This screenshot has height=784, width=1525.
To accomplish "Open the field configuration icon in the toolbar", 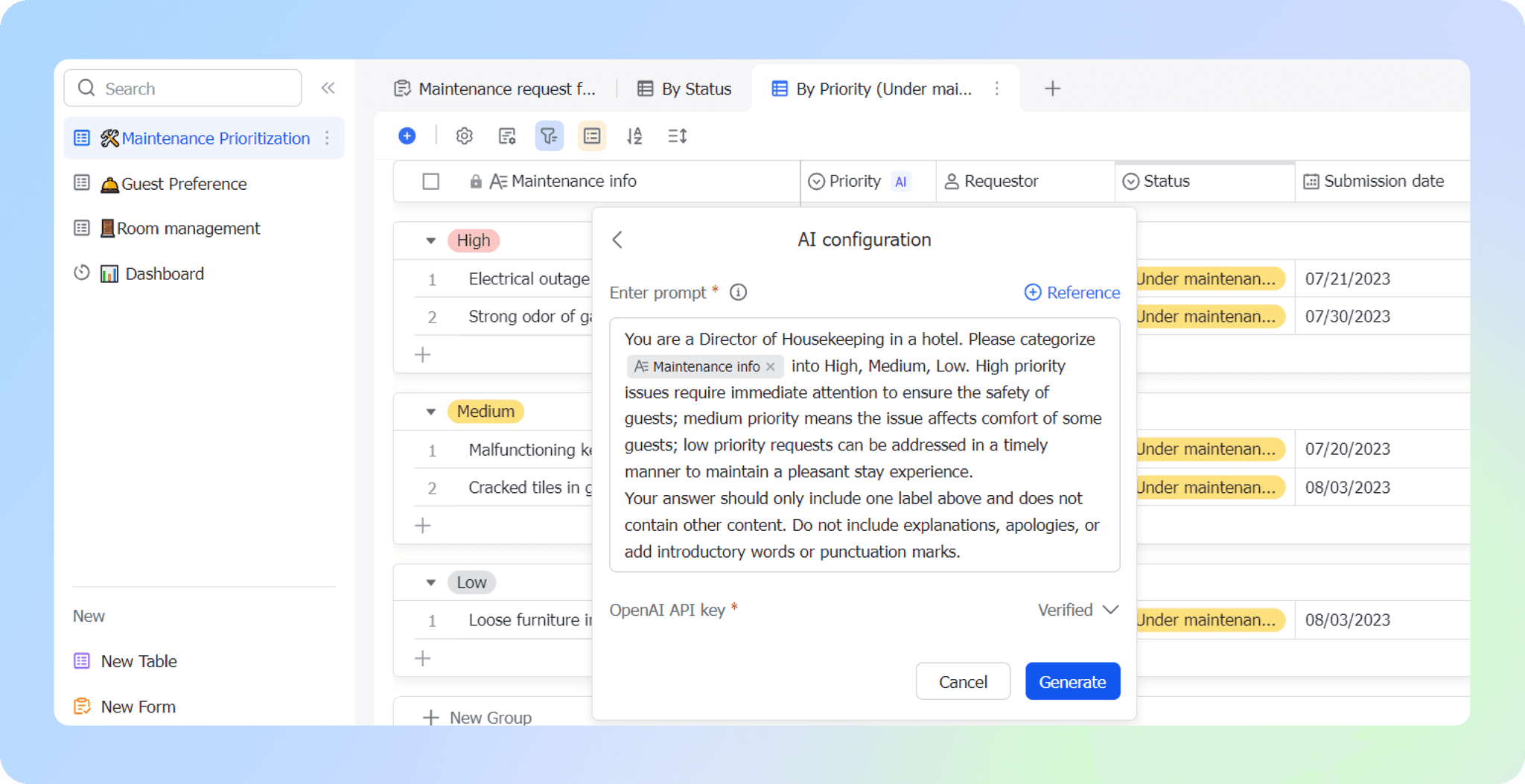I will [507, 136].
